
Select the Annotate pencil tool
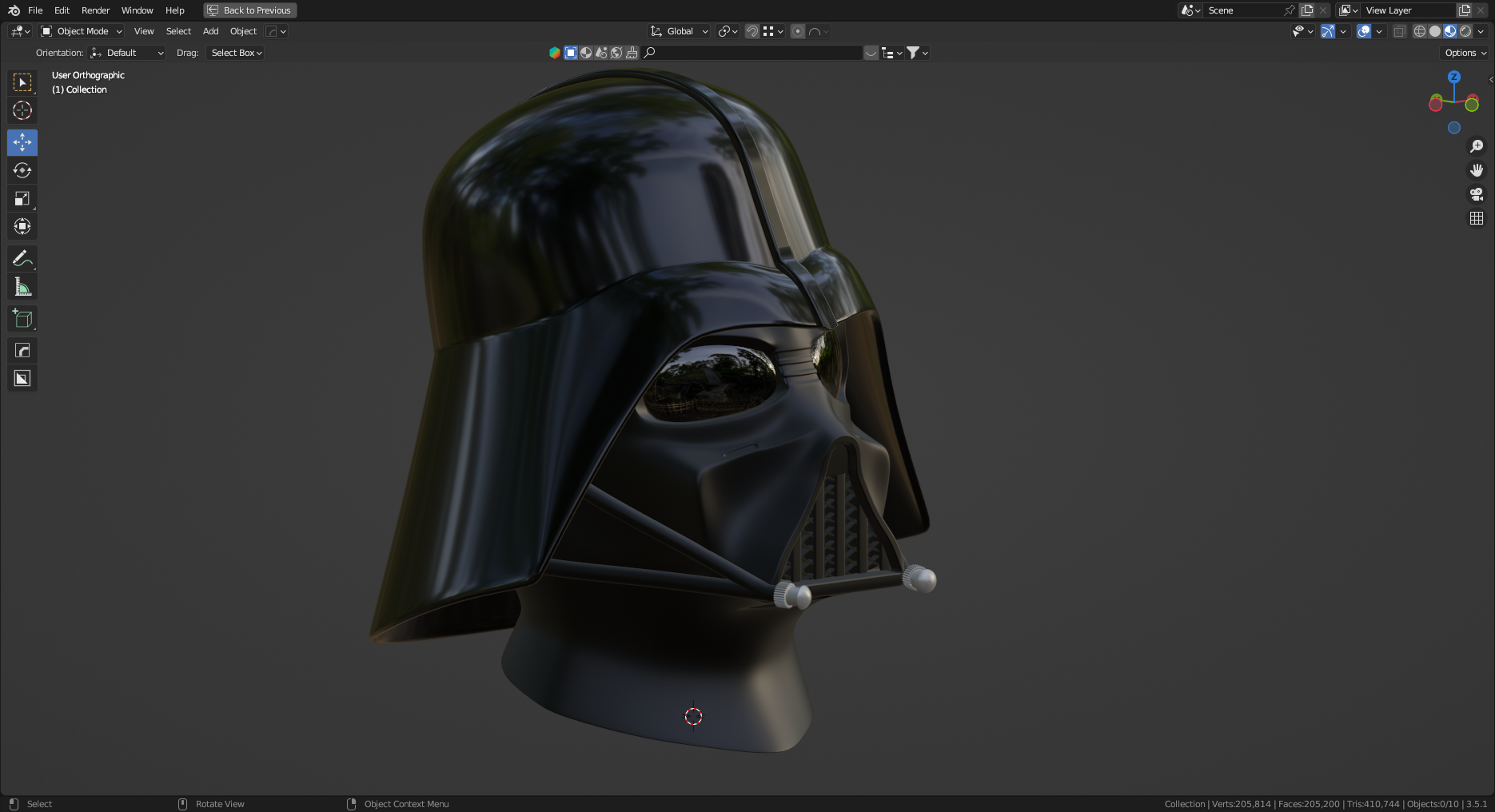22,258
